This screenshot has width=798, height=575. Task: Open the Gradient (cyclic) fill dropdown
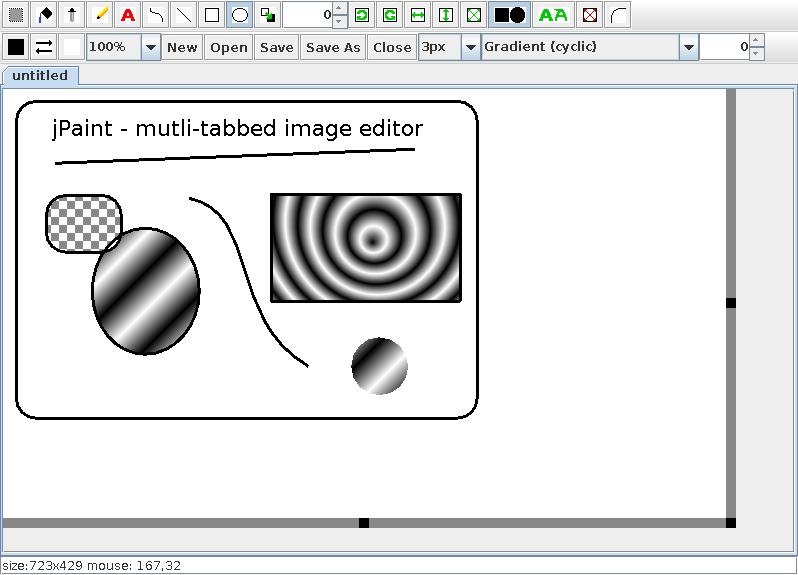[688, 47]
